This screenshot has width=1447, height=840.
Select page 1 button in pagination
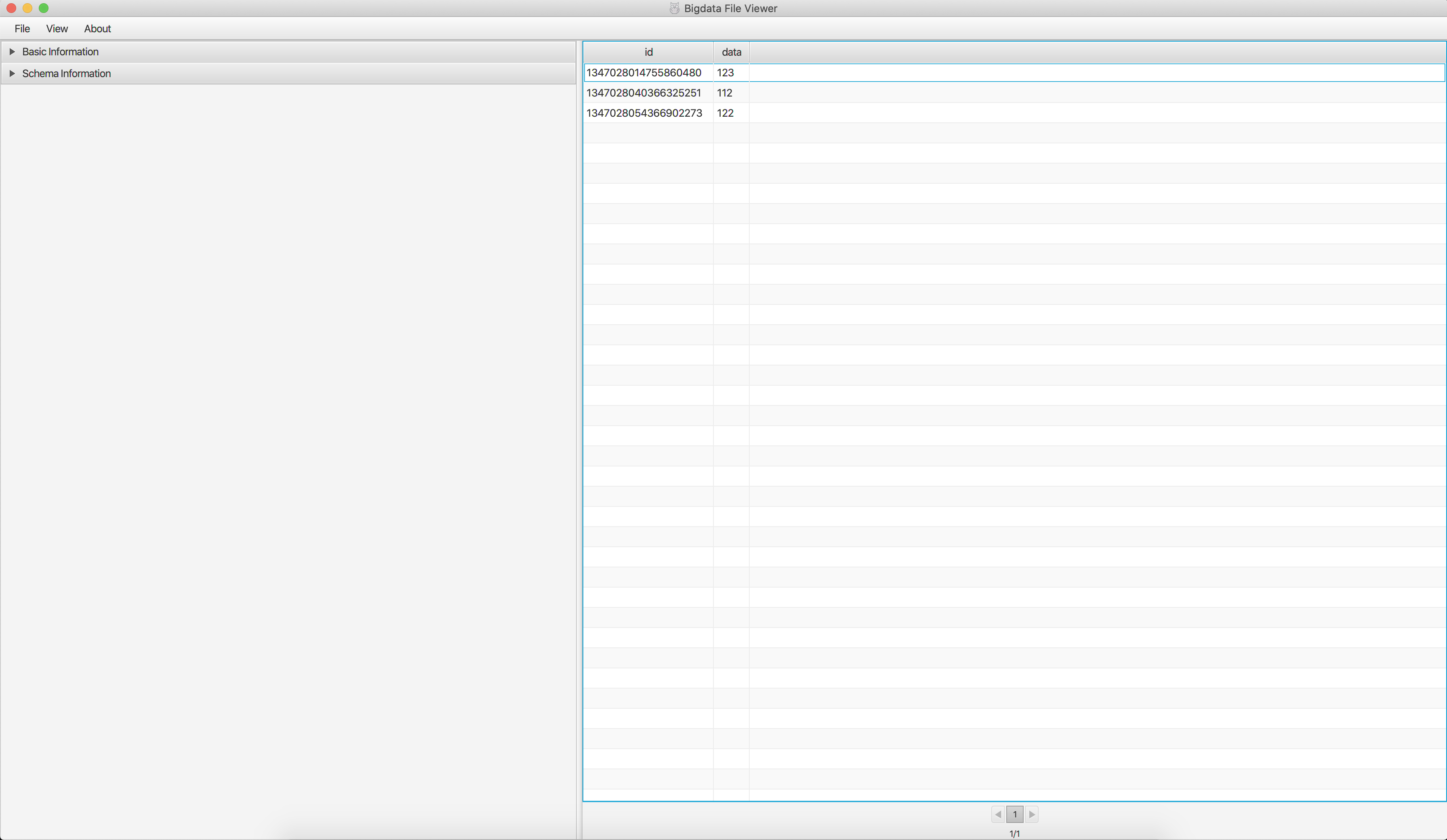(x=1015, y=814)
